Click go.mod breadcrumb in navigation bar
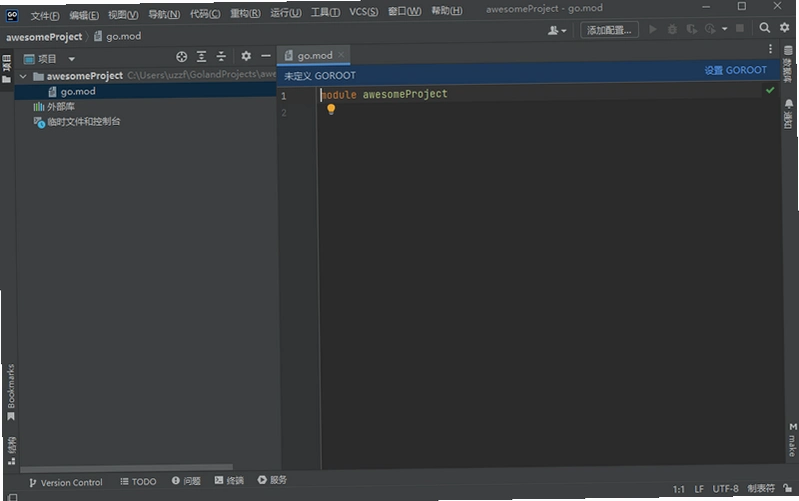The image size is (799, 501). click(x=118, y=36)
